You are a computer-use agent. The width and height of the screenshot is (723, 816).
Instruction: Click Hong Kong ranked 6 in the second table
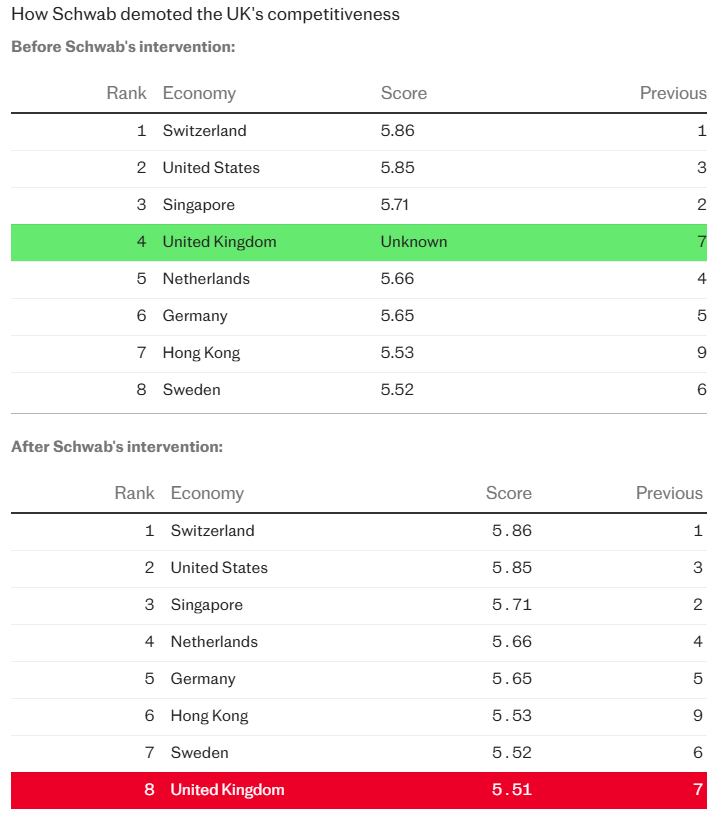[209, 716]
